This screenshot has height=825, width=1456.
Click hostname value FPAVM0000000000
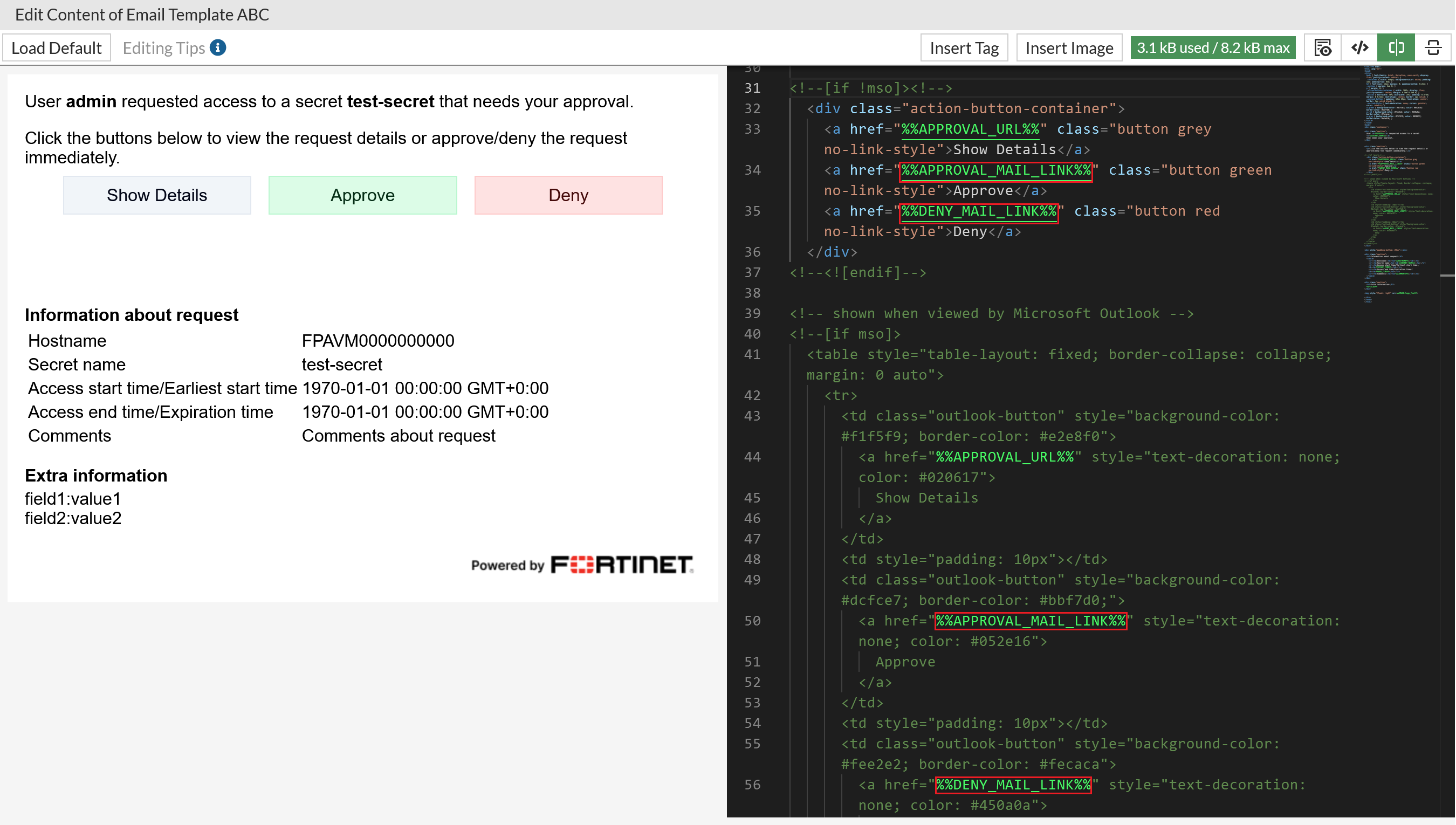click(x=378, y=341)
